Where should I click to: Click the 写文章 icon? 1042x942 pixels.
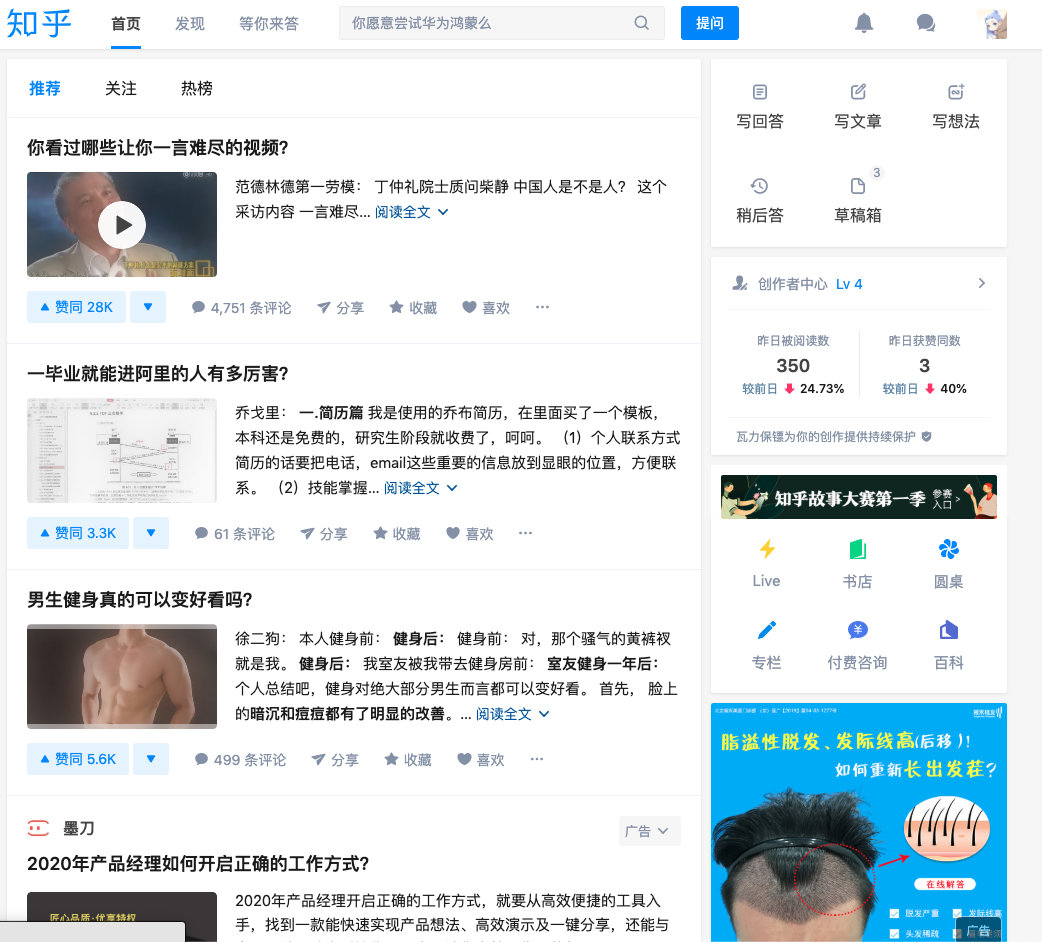coord(858,92)
